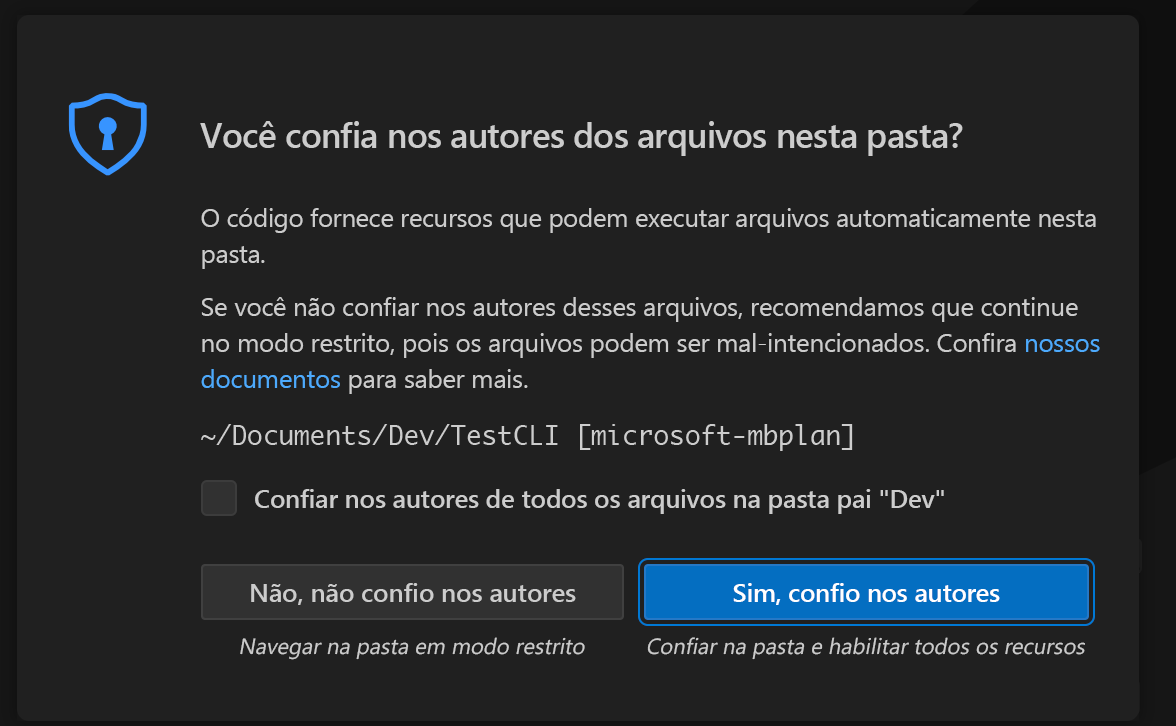Click the hyperlink "documentos" in blue text
The width and height of the screenshot is (1176, 726).
270,379
